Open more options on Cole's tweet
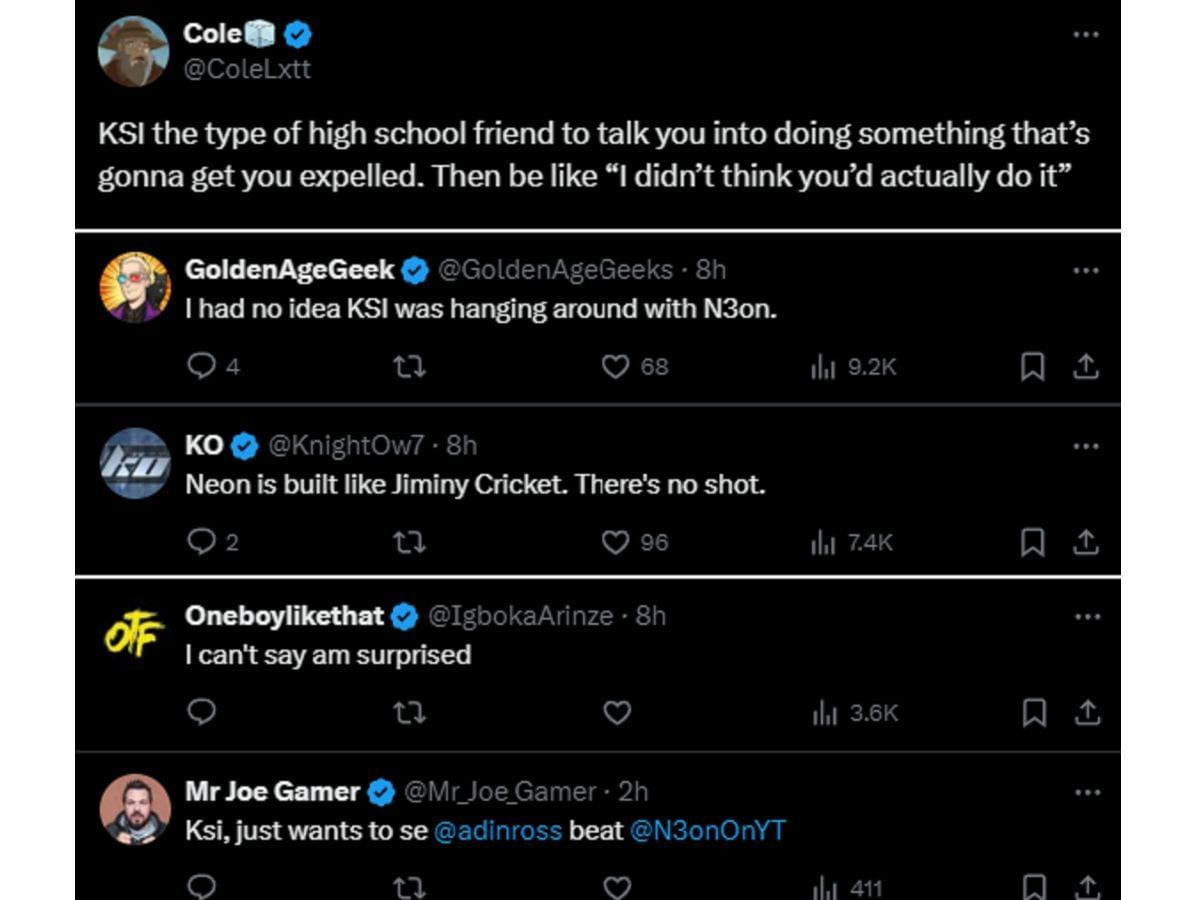 coord(1086,34)
